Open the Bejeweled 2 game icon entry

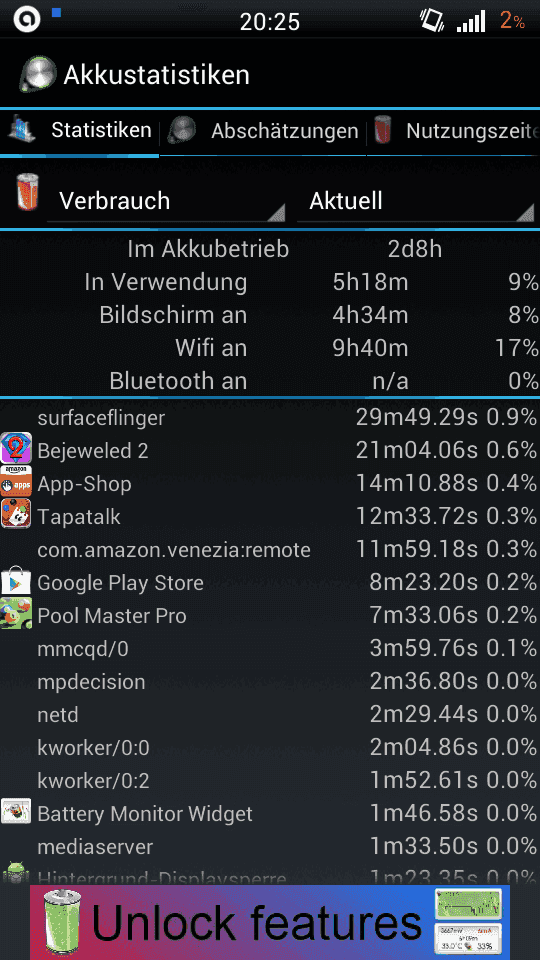click(16, 450)
